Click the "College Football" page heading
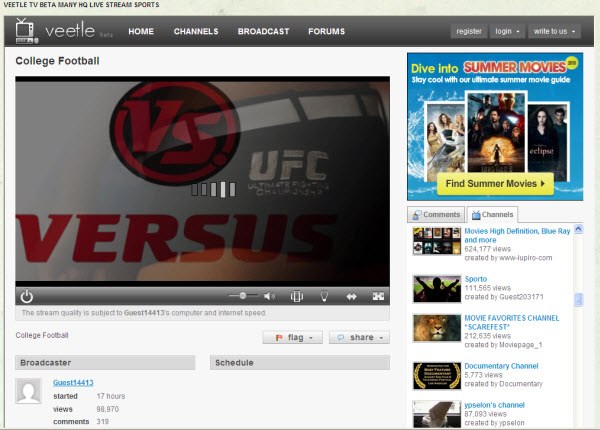This screenshot has height=430, width=600. 57,61
